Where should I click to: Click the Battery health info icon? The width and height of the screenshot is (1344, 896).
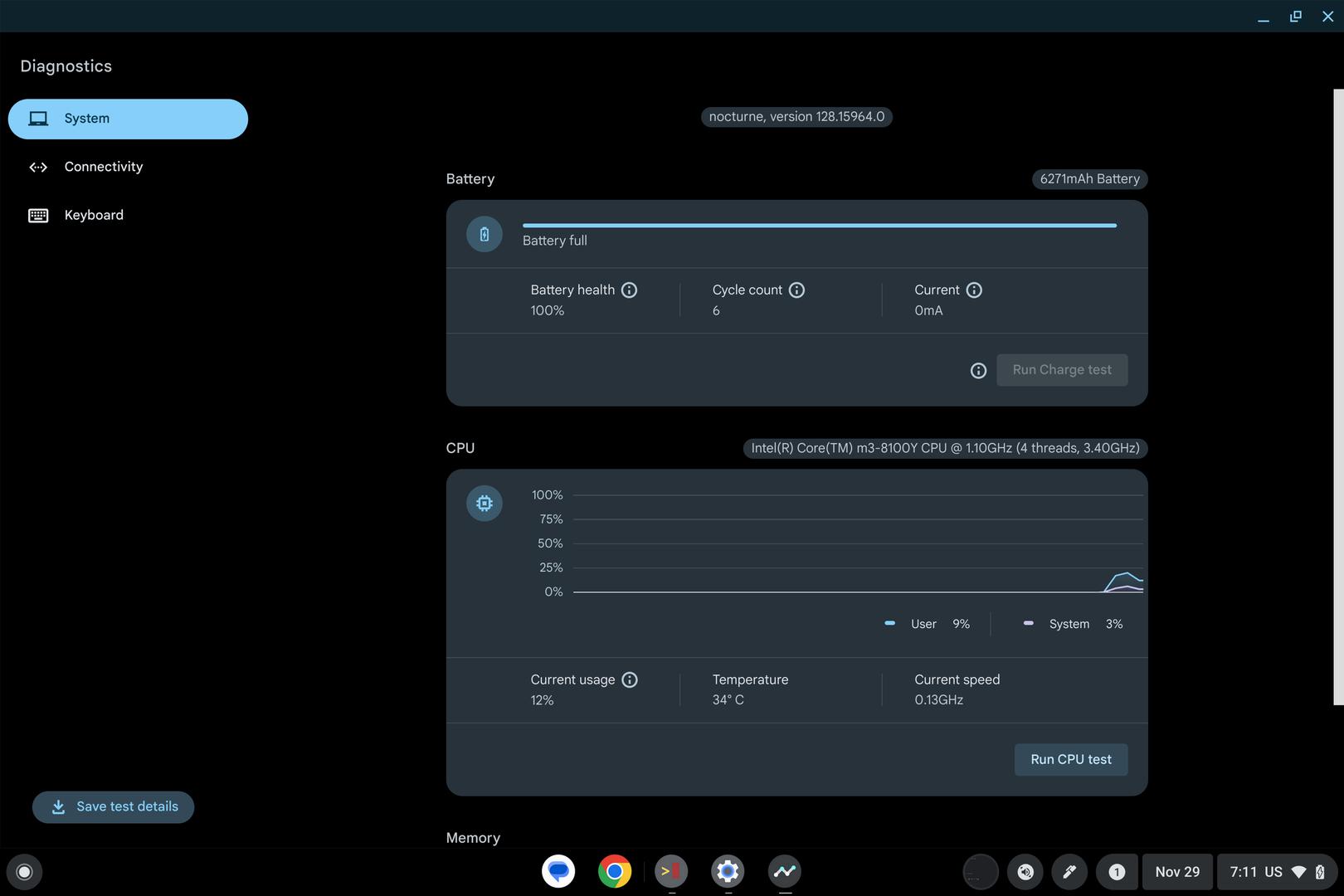pos(629,290)
